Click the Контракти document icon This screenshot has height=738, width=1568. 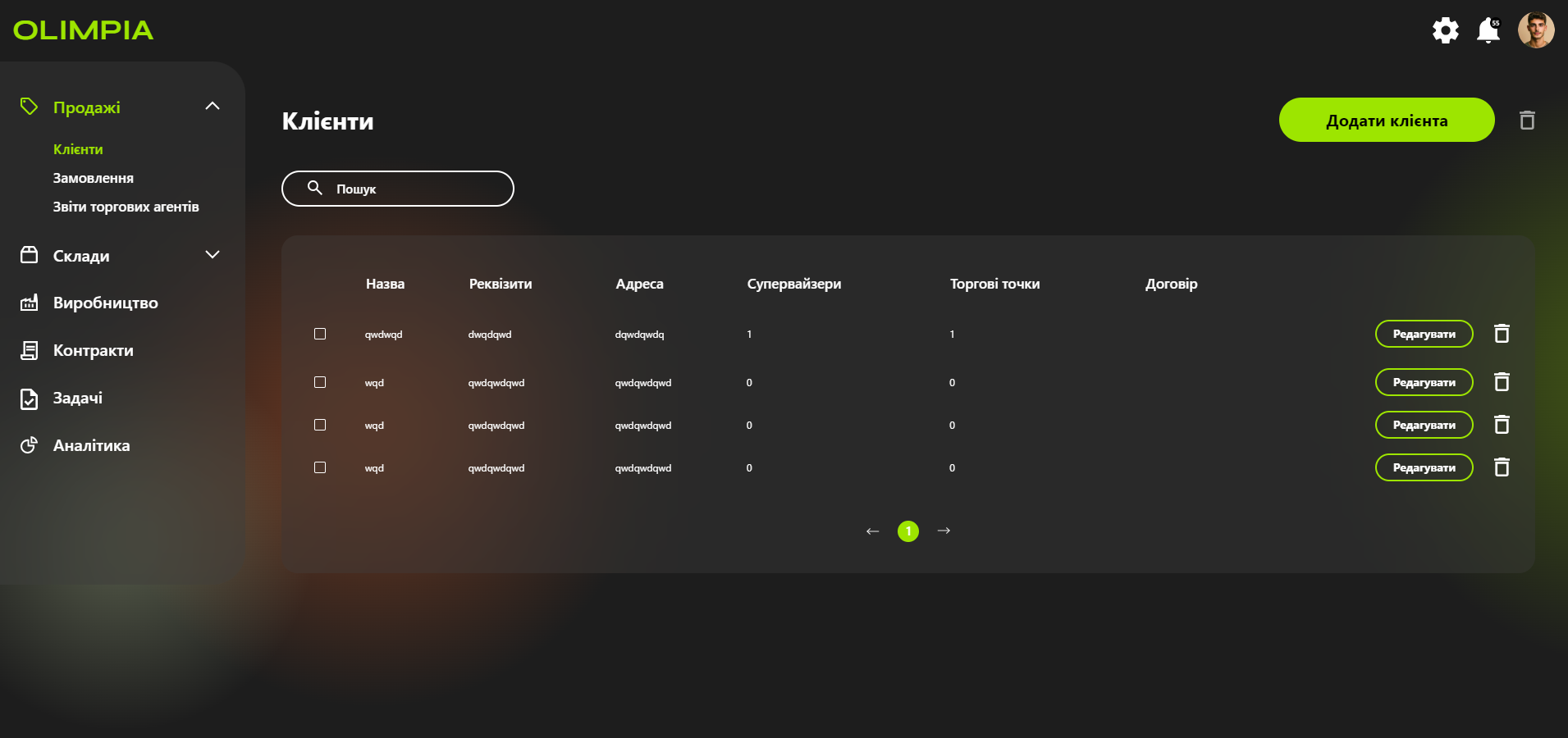click(x=29, y=350)
